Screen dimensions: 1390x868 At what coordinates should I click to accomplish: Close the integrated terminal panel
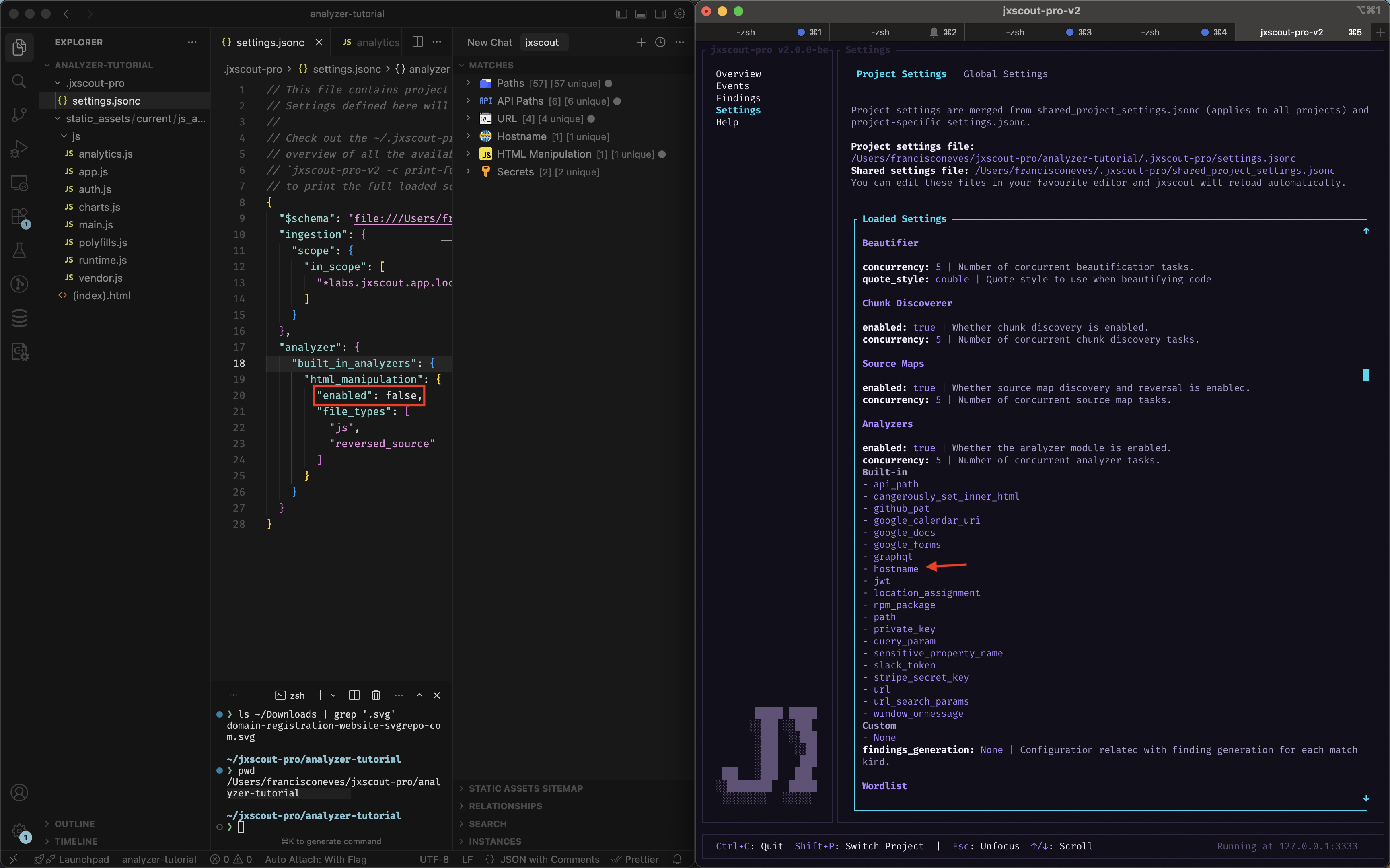pos(437,695)
